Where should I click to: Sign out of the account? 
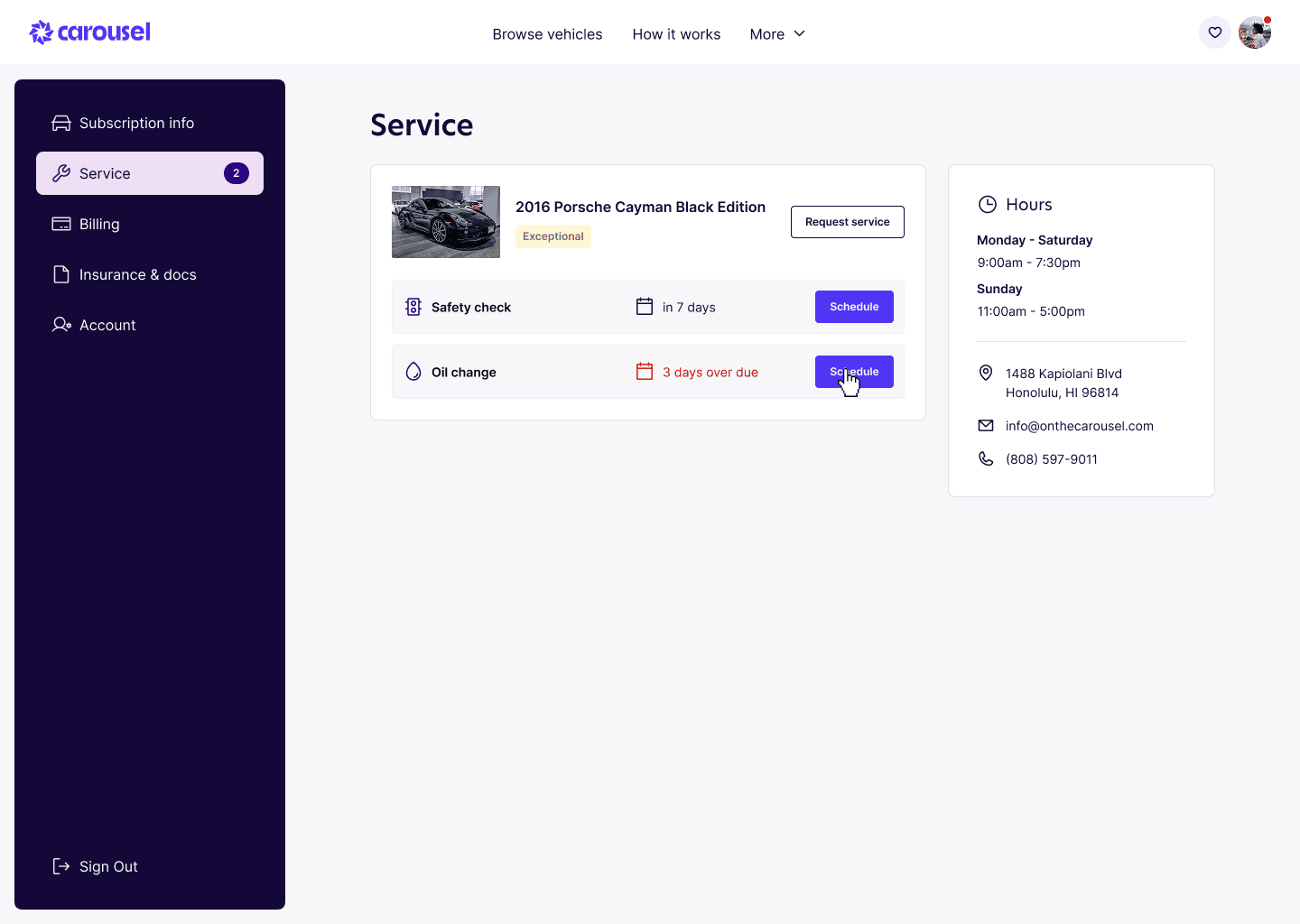(108, 866)
